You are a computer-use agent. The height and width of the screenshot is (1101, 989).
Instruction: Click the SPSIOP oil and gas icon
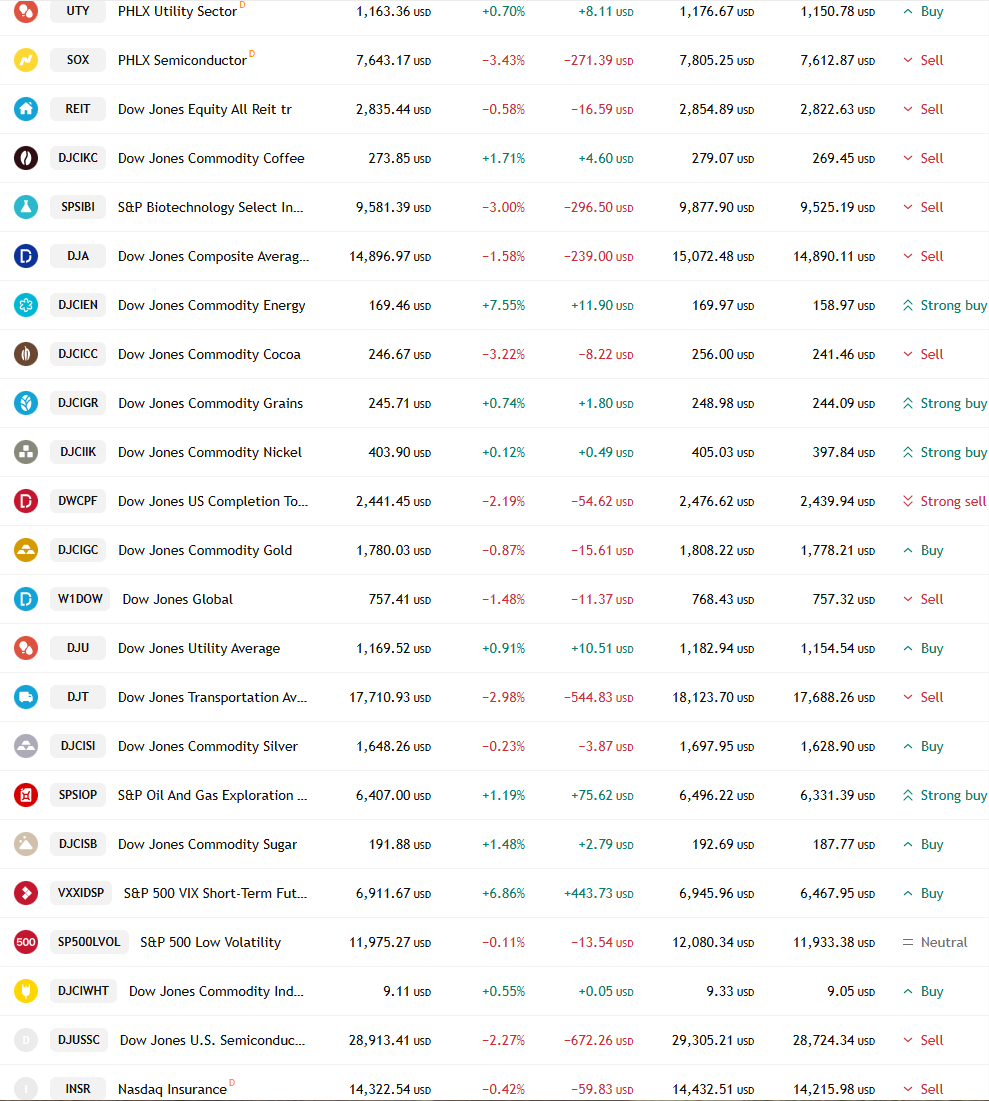(x=26, y=795)
